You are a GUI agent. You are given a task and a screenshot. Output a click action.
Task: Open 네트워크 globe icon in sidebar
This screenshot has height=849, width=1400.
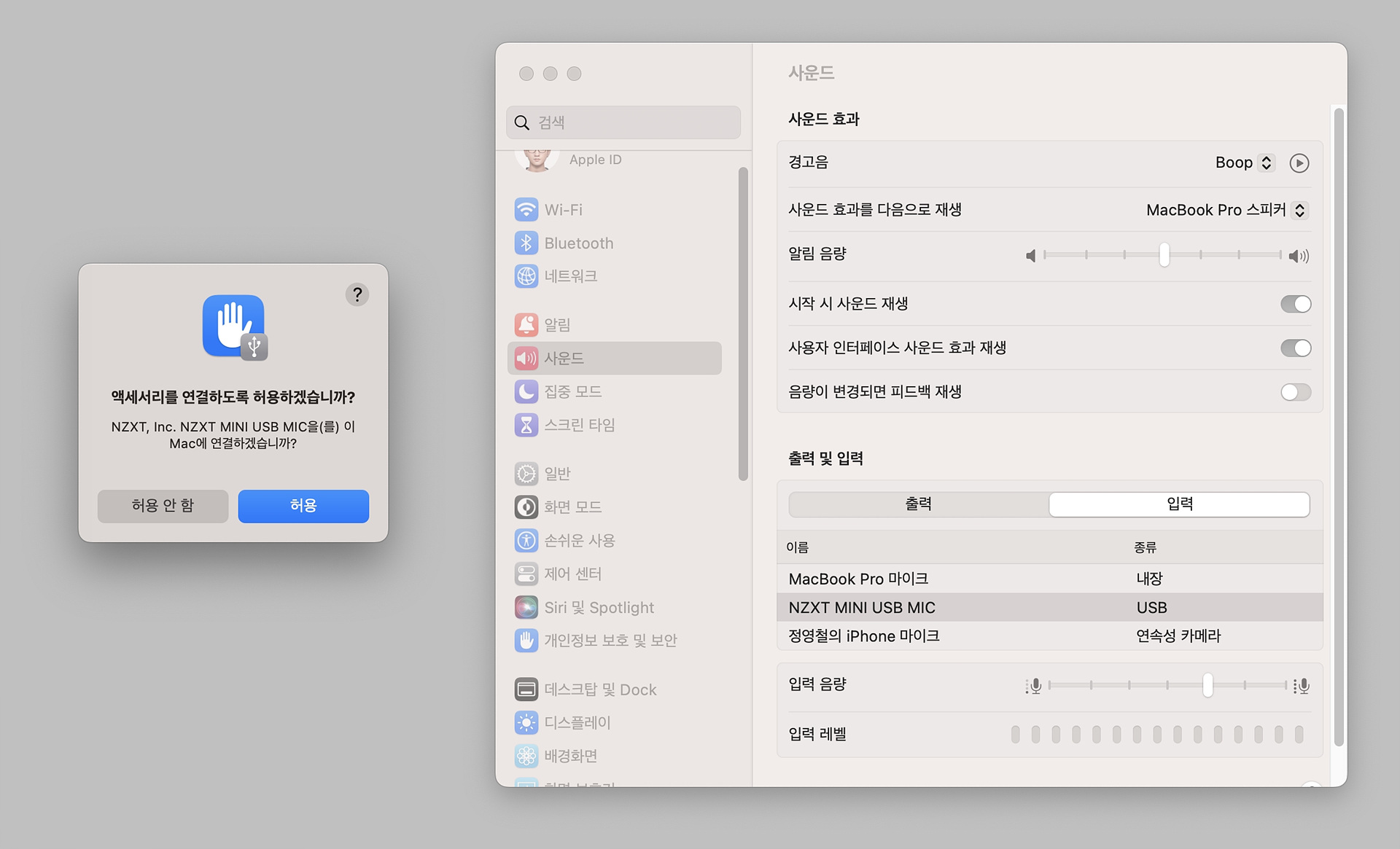tap(526, 276)
